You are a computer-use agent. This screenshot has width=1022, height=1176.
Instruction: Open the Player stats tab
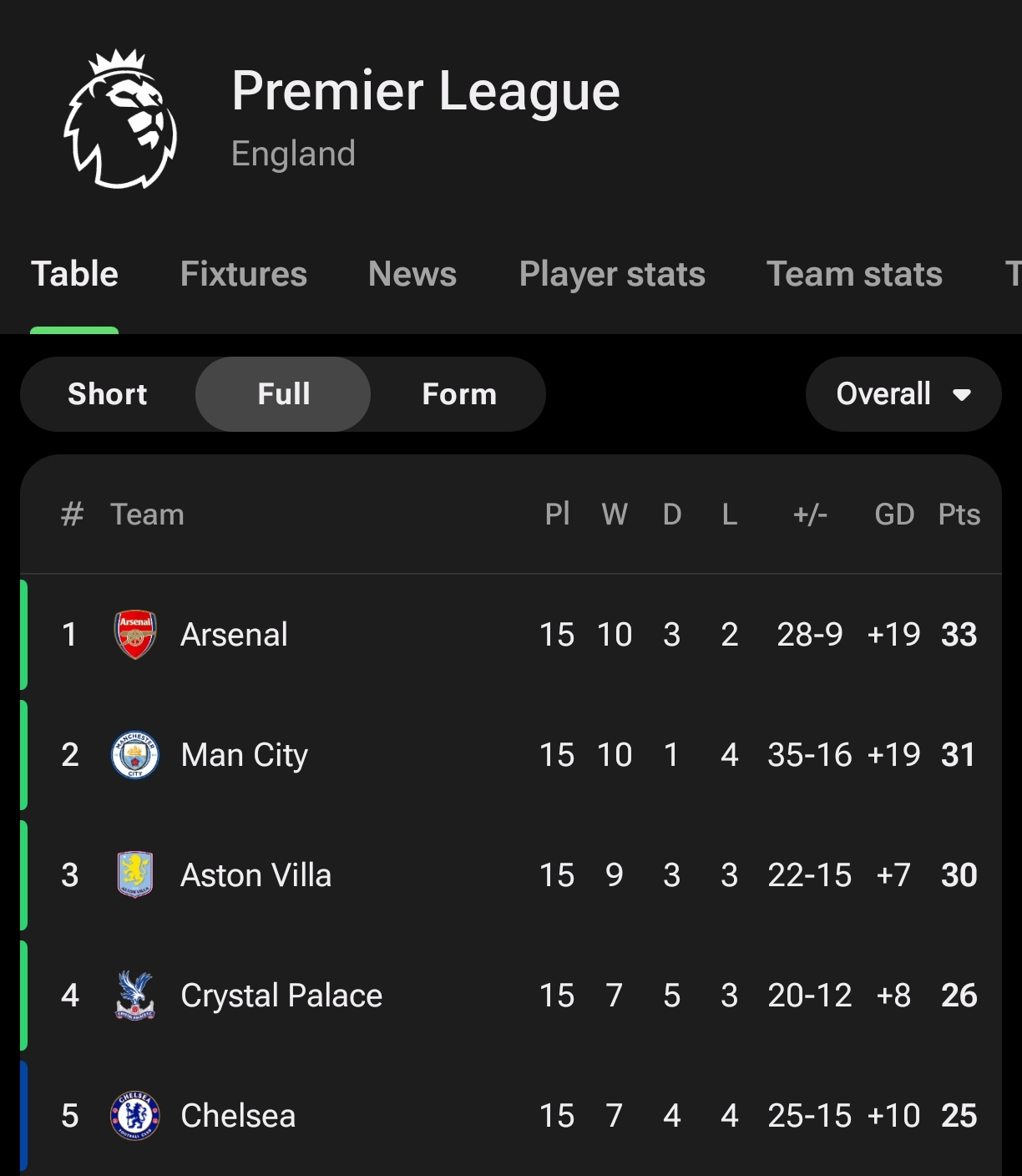click(x=612, y=274)
